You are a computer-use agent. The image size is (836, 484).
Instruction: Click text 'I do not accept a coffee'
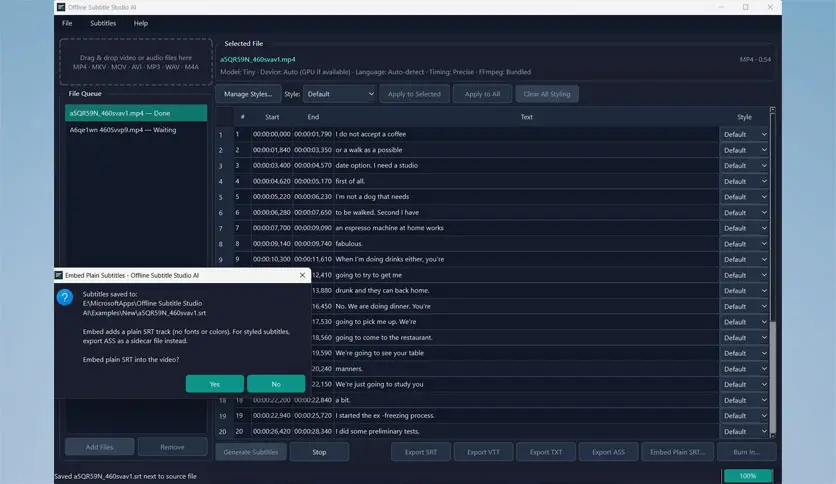[x=371, y=134]
